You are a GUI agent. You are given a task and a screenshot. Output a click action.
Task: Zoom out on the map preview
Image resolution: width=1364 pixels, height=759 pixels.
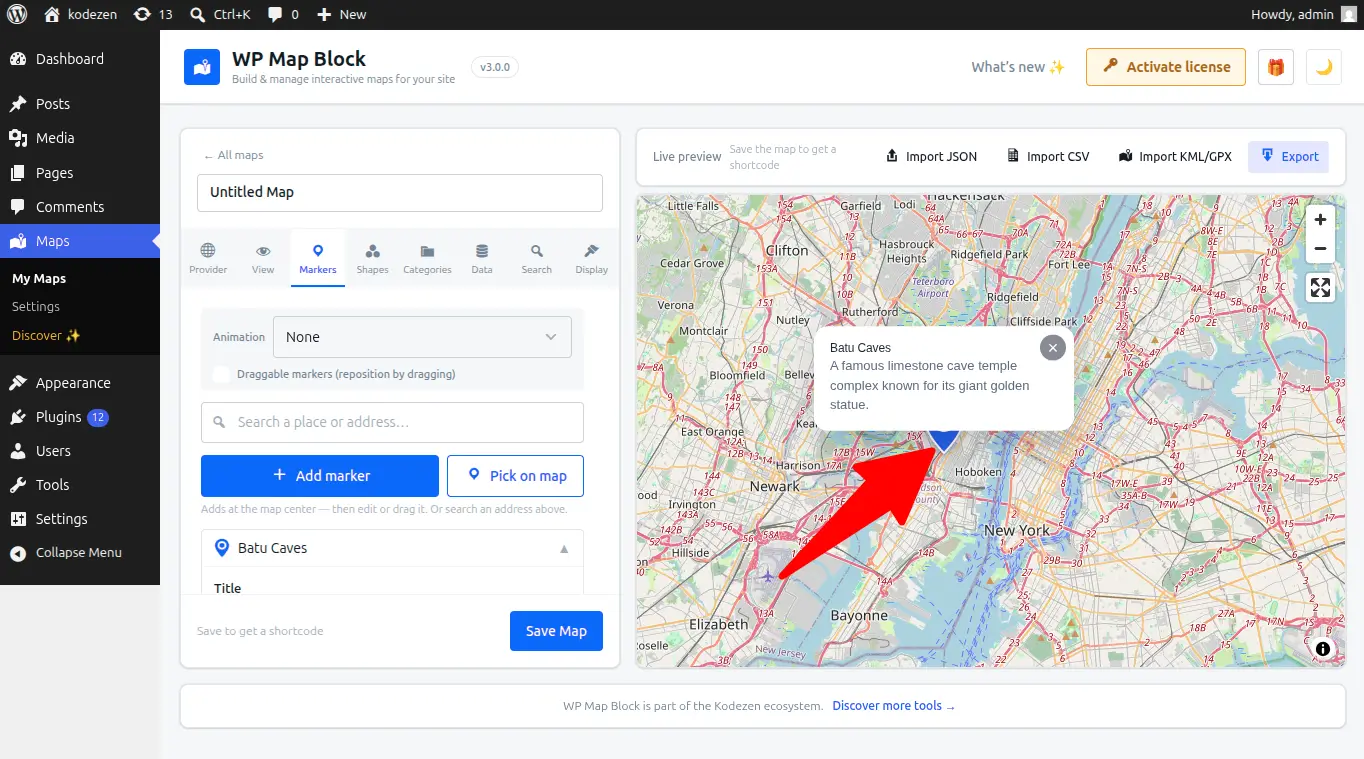click(1321, 249)
